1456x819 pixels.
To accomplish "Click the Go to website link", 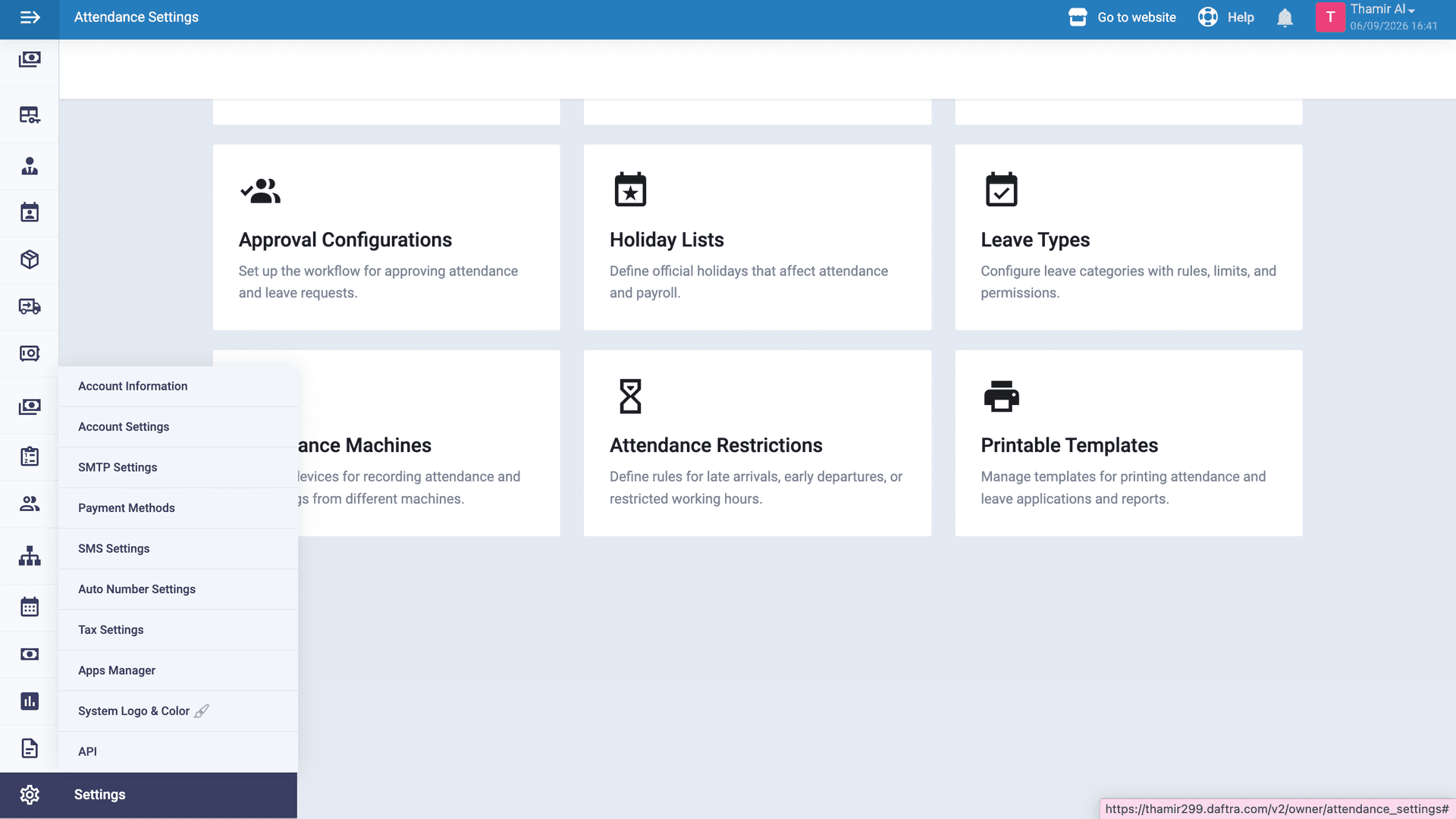I will coord(1136,17).
